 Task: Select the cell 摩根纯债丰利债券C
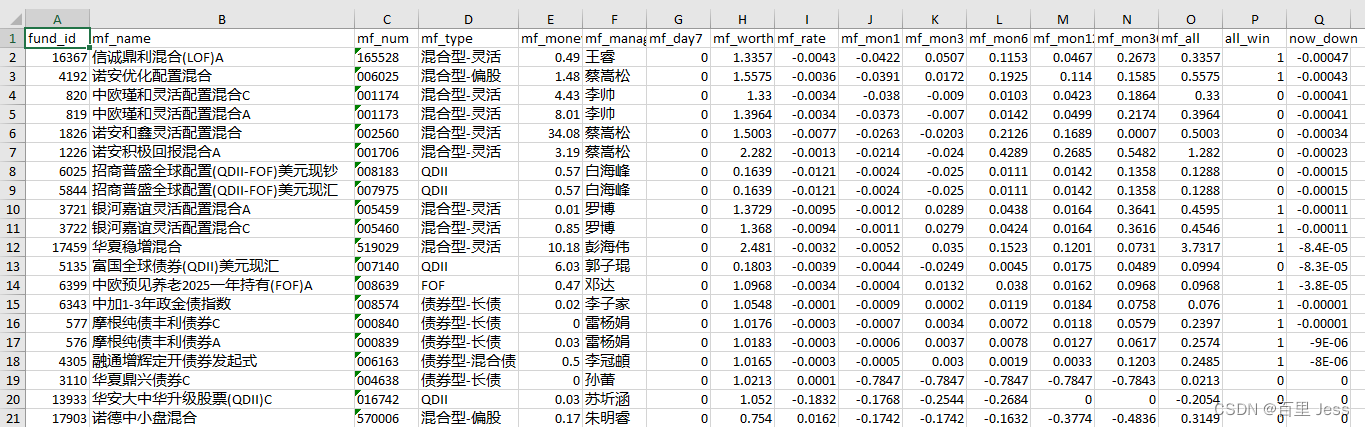click(221, 322)
